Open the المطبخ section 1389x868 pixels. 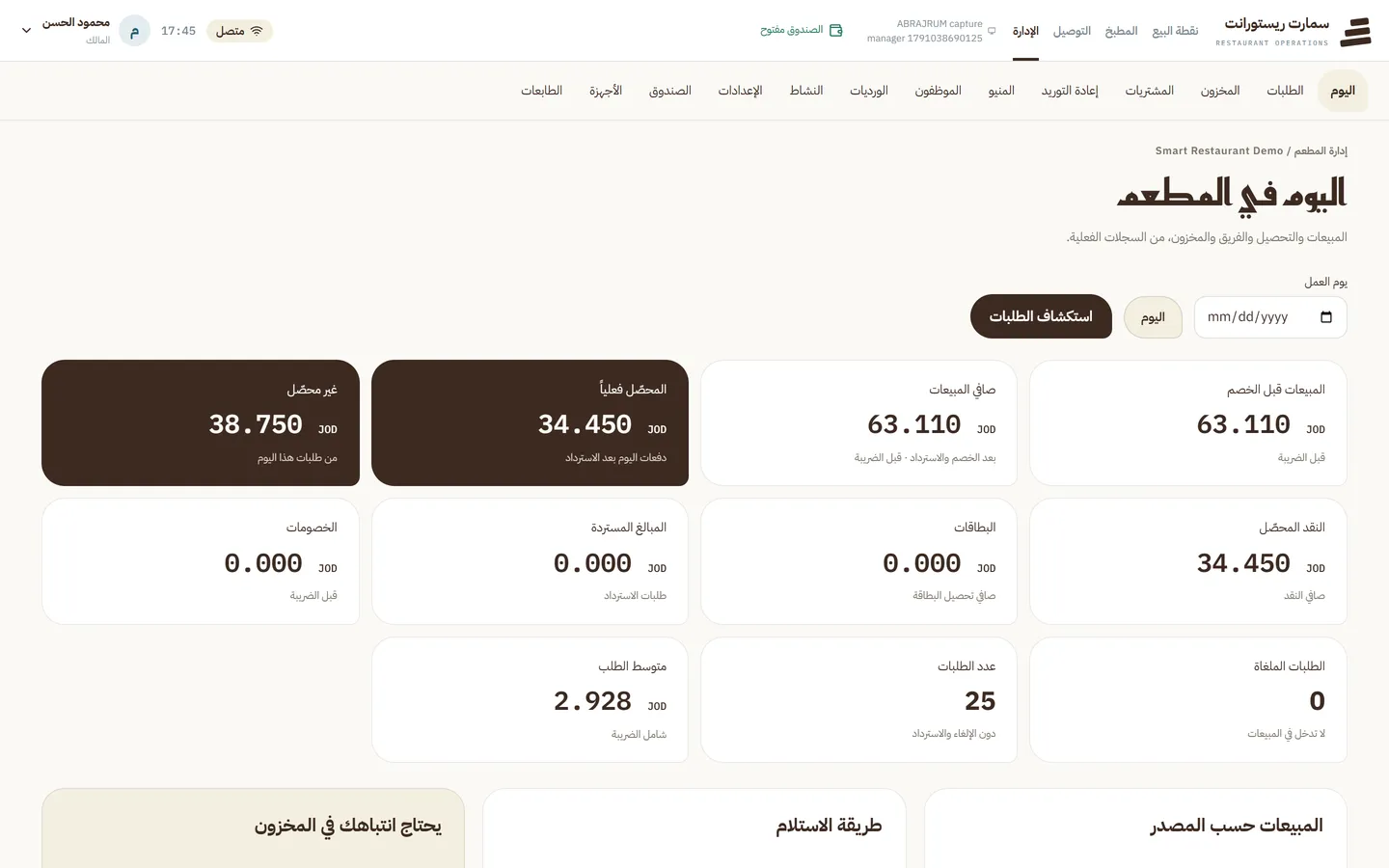pyautogui.click(x=1121, y=31)
